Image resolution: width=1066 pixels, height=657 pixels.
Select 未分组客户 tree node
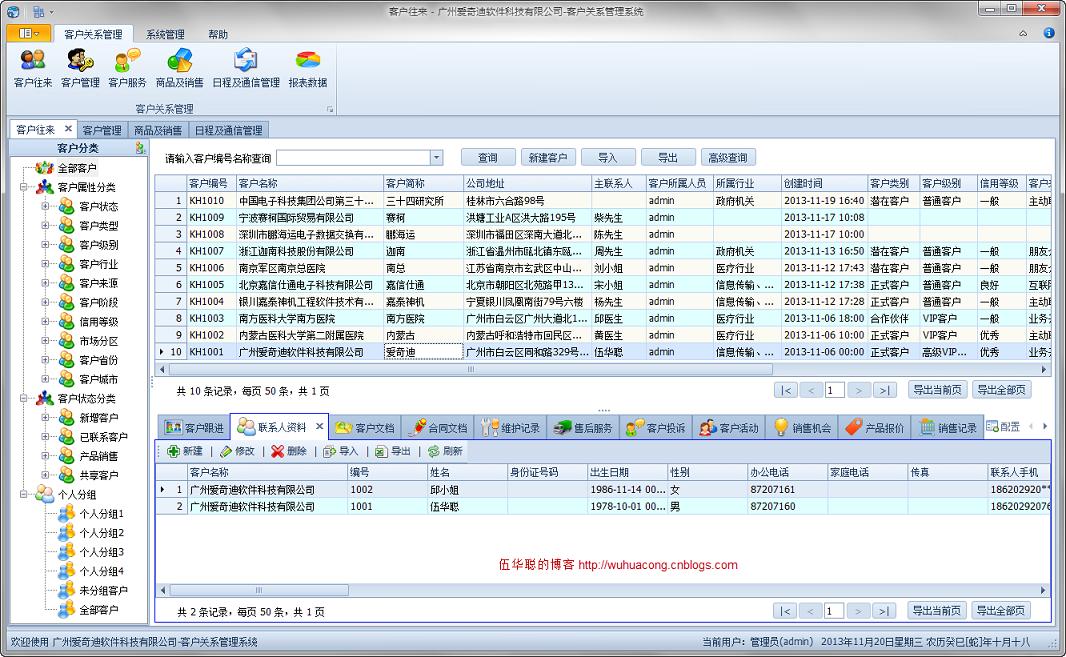click(103, 590)
